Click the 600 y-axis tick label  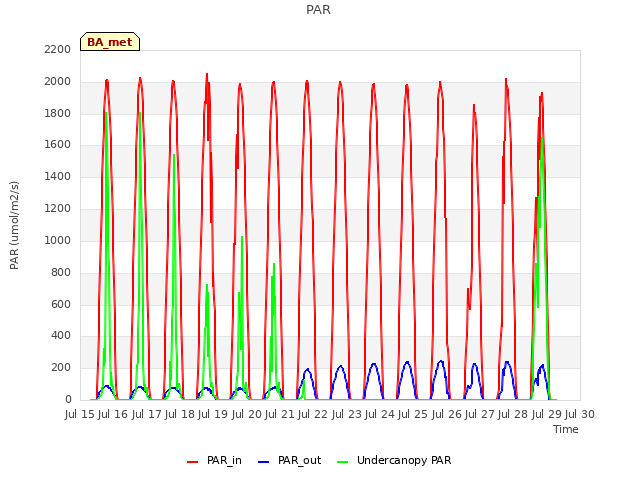[61, 304]
